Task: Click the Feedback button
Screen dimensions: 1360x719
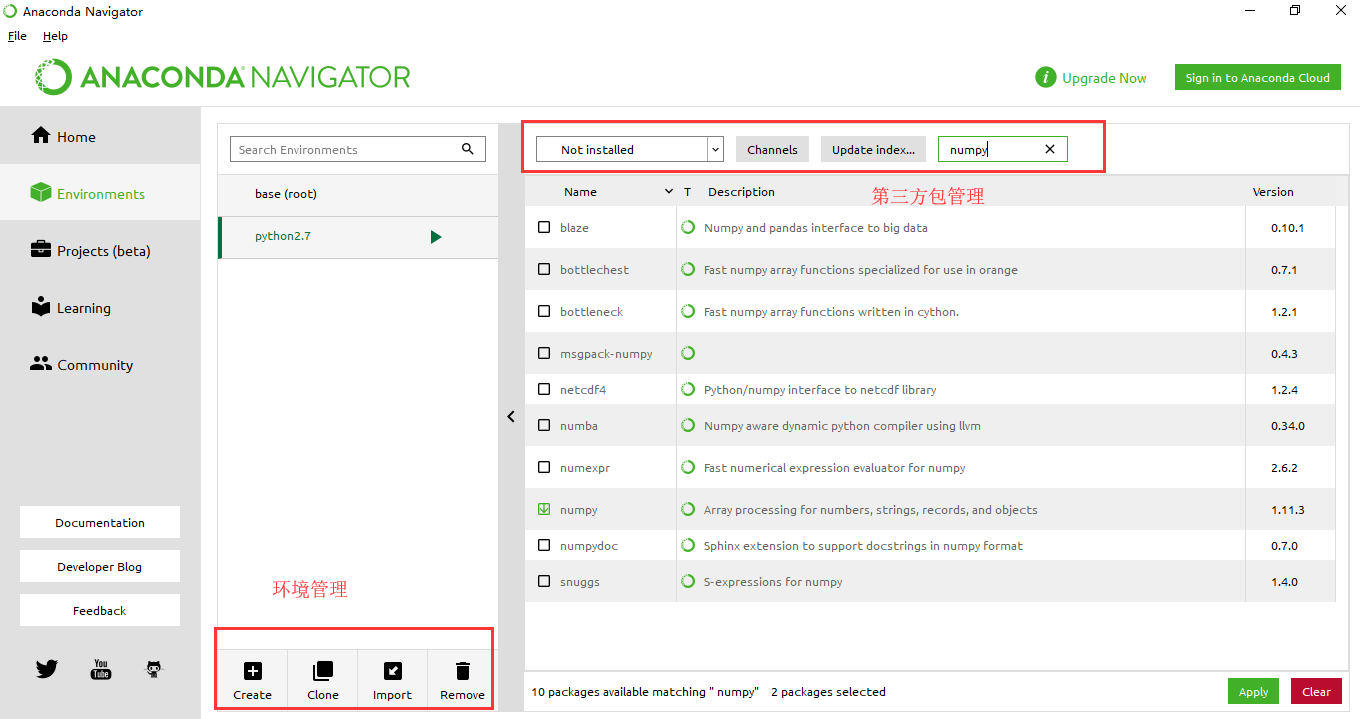Action: pos(100,610)
